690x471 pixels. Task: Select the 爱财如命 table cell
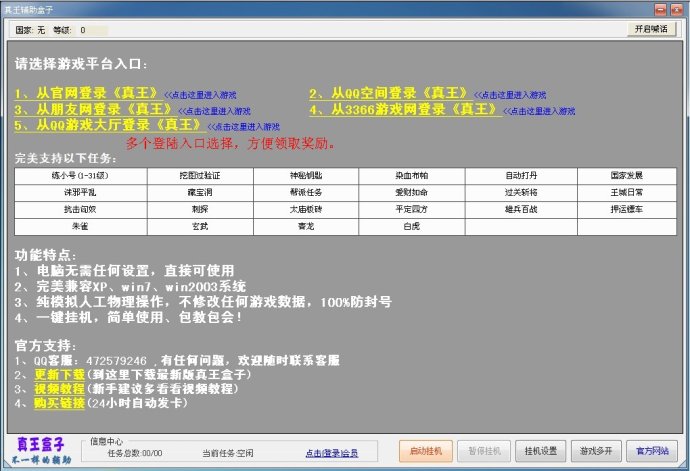pos(411,193)
